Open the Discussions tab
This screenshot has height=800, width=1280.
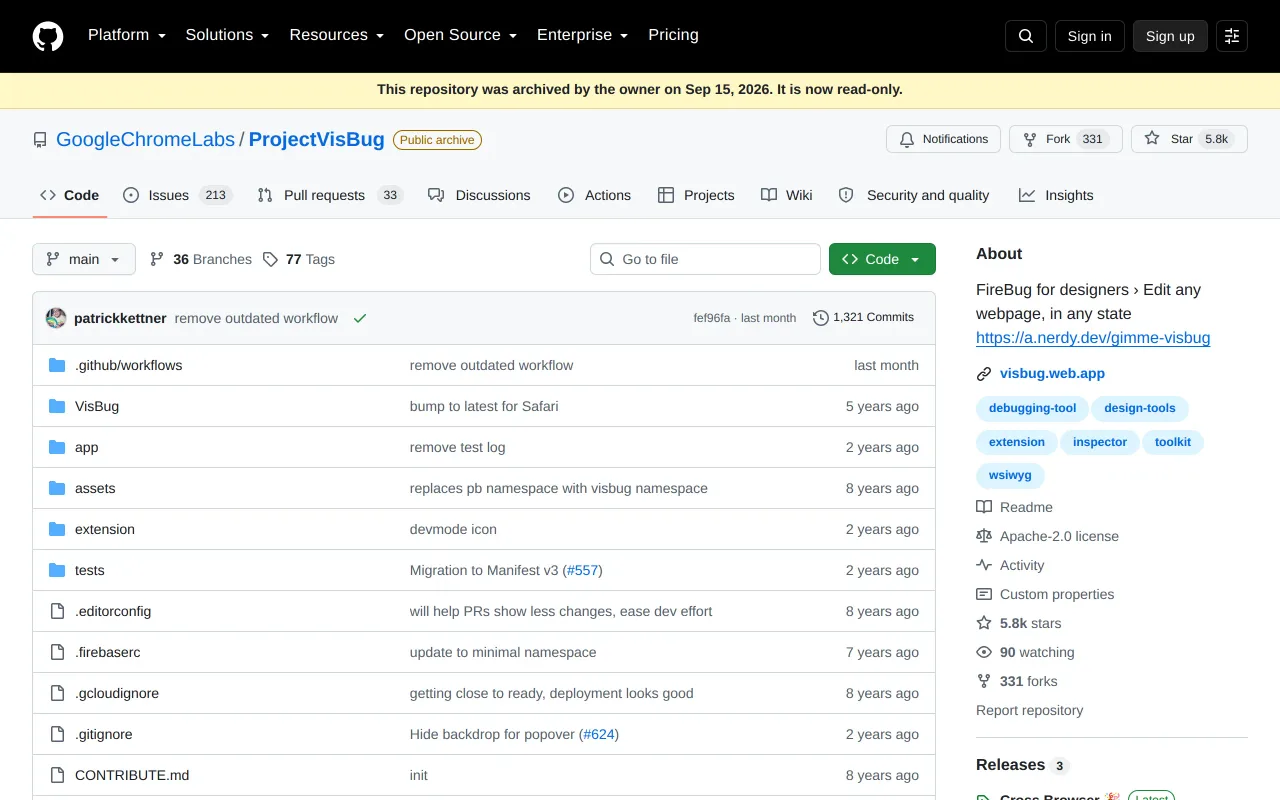479,195
